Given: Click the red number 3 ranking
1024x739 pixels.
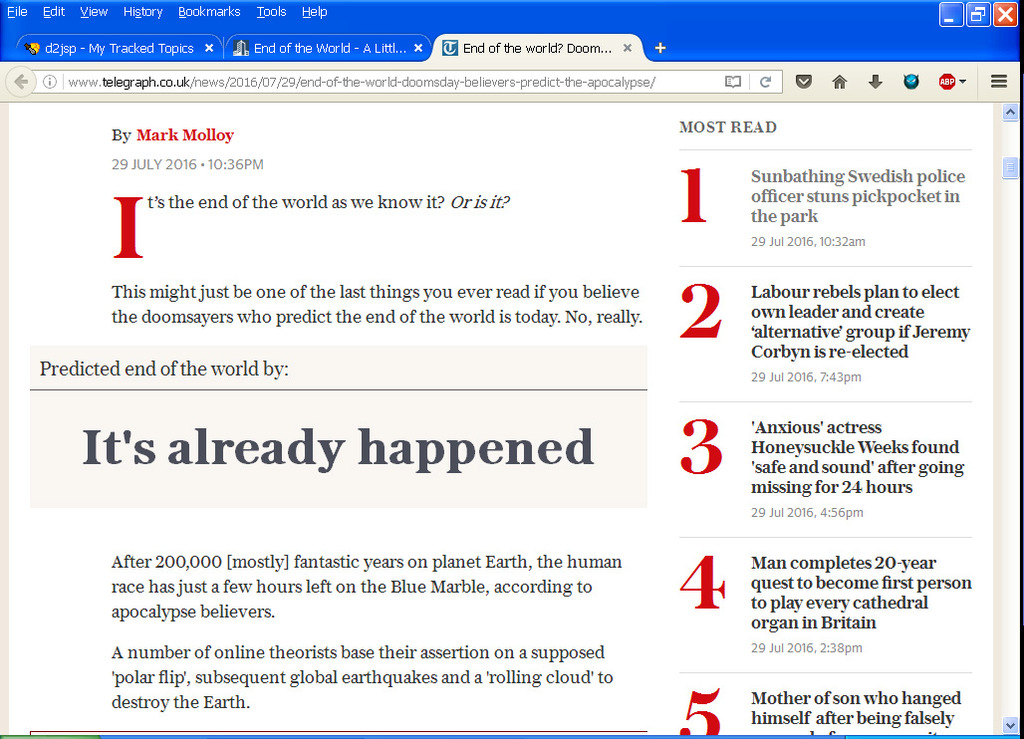Looking at the screenshot, I should pyautogui.click(x=701, y=447).
